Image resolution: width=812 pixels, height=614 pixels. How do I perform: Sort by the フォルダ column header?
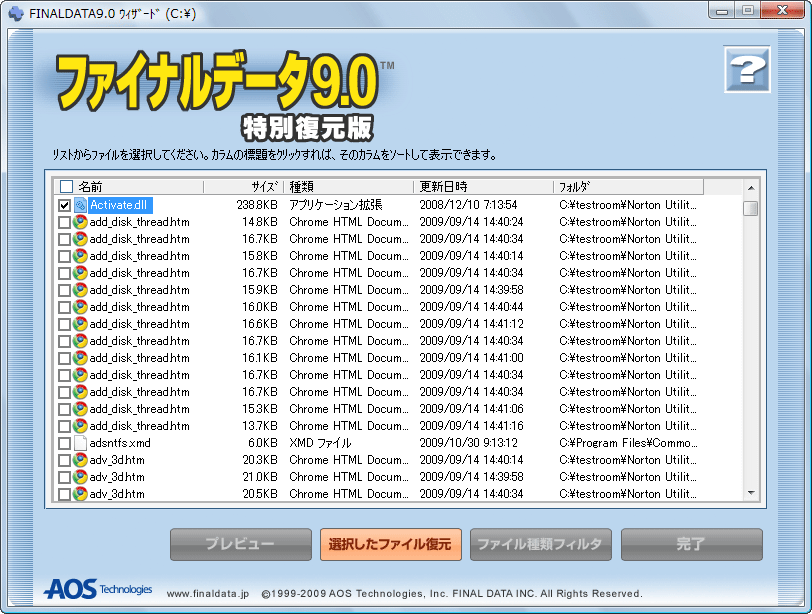click(x=628, y=186)
